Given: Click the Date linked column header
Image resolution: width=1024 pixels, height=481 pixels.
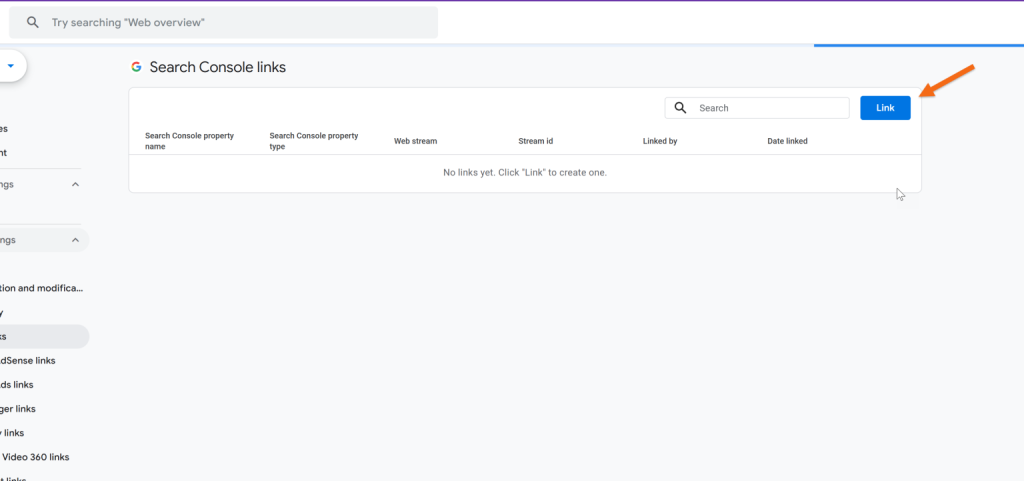Looking at the screenshot, I should click(x=787, y=141).
